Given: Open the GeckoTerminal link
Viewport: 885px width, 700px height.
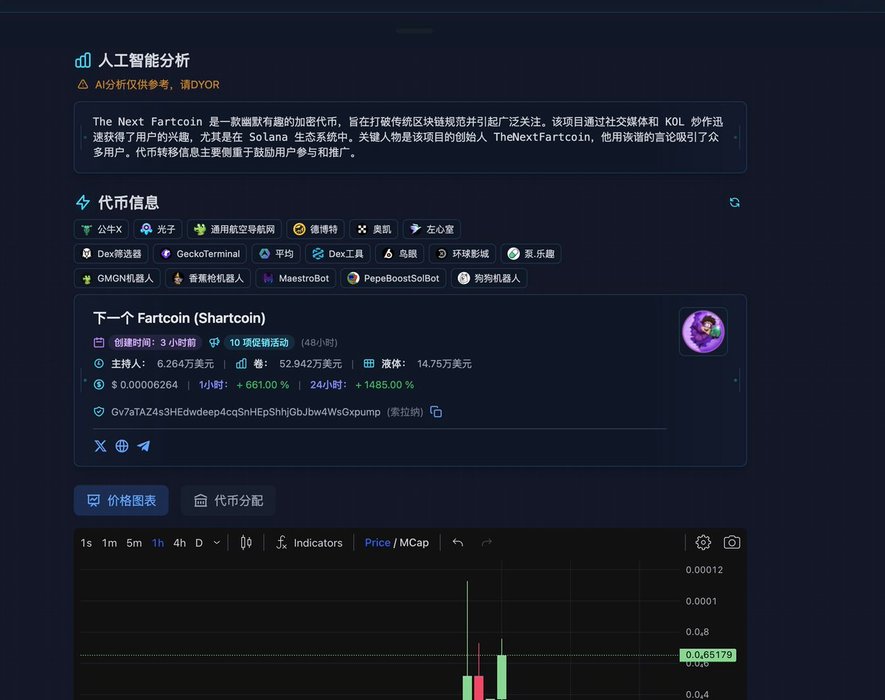Looking at the screenshot, I should [200, 254].
